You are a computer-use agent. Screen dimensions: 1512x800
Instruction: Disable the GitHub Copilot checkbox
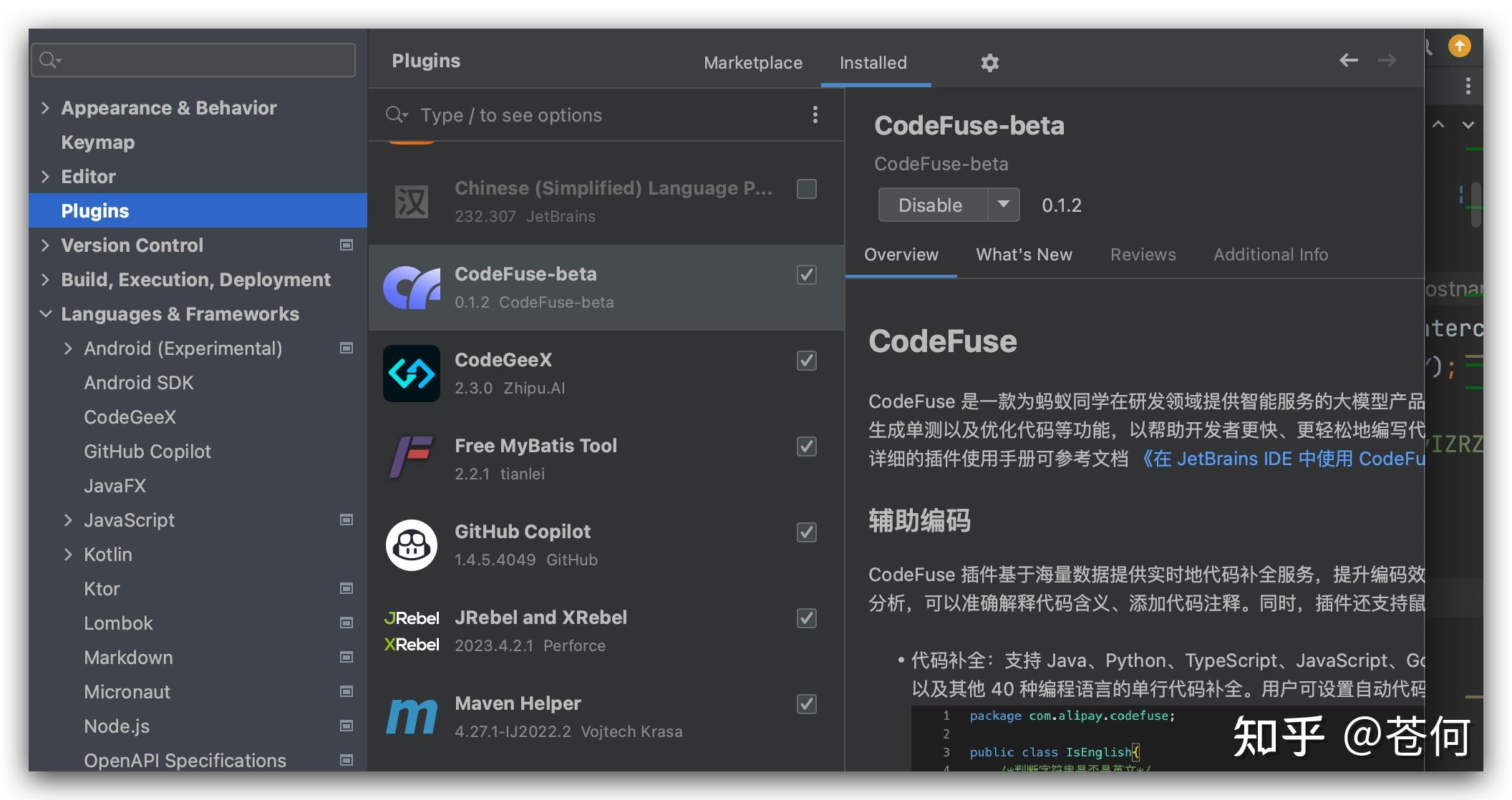pos(806,533)
